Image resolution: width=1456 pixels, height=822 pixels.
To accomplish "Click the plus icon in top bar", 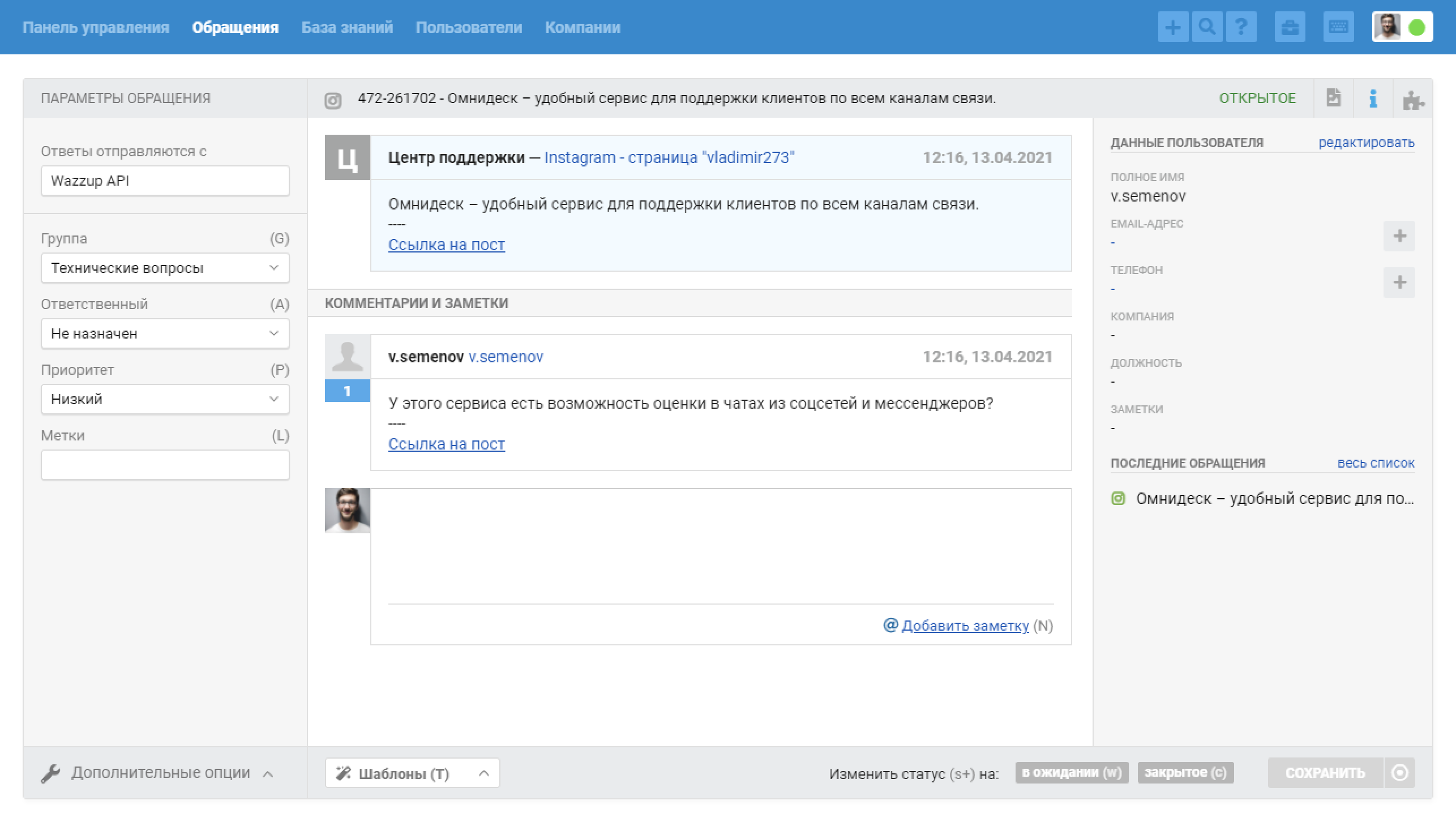I will tap(1173, 27).
